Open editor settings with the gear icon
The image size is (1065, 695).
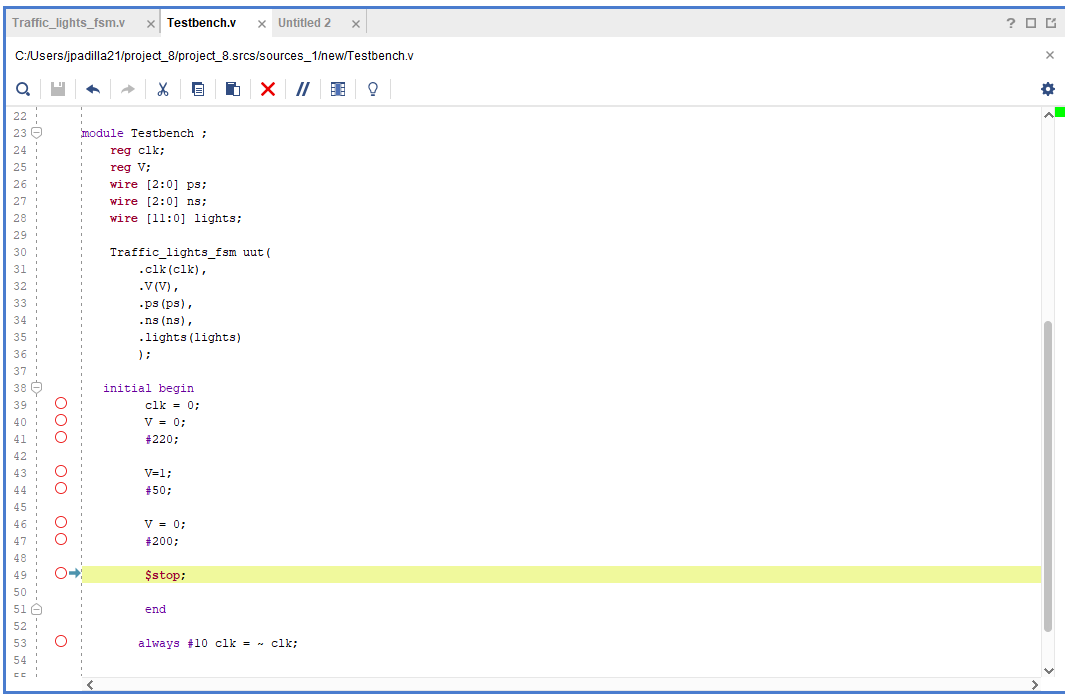point(1047,89)
